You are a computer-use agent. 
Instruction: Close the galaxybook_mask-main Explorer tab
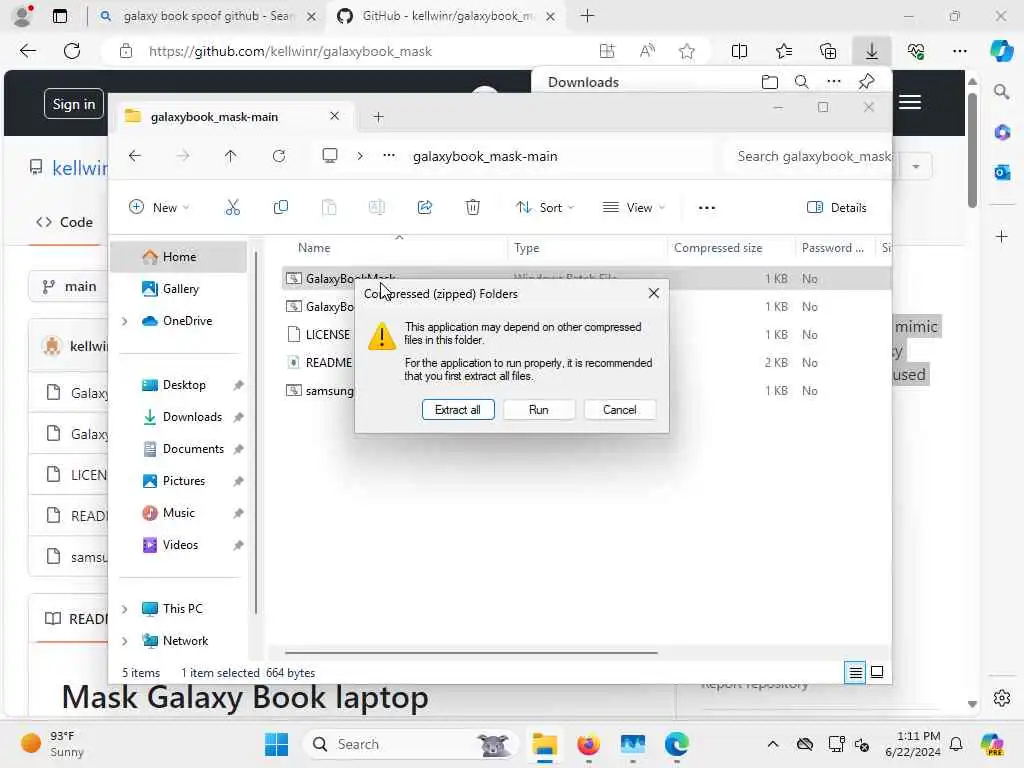pyautogui.click(x=334, y=116)
